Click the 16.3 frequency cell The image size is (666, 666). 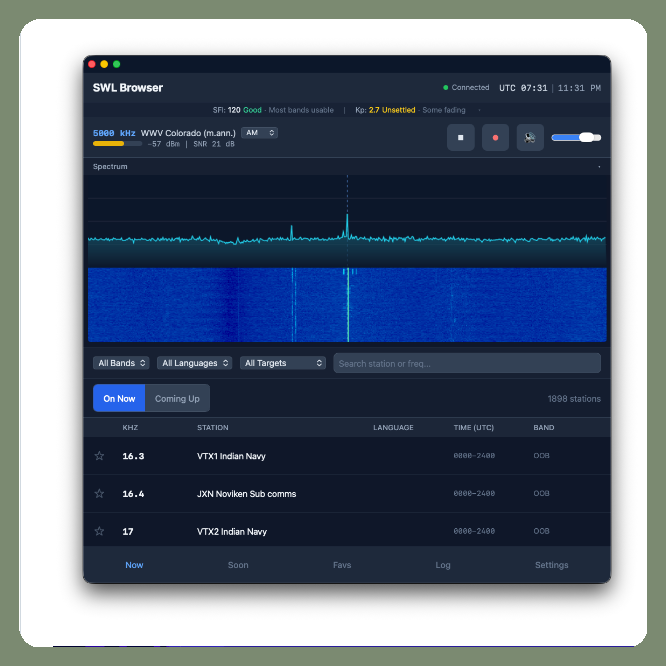click(133, 456)
